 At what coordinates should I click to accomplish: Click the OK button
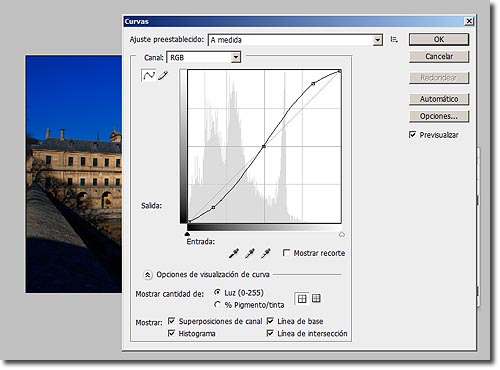tap(439, 39)
